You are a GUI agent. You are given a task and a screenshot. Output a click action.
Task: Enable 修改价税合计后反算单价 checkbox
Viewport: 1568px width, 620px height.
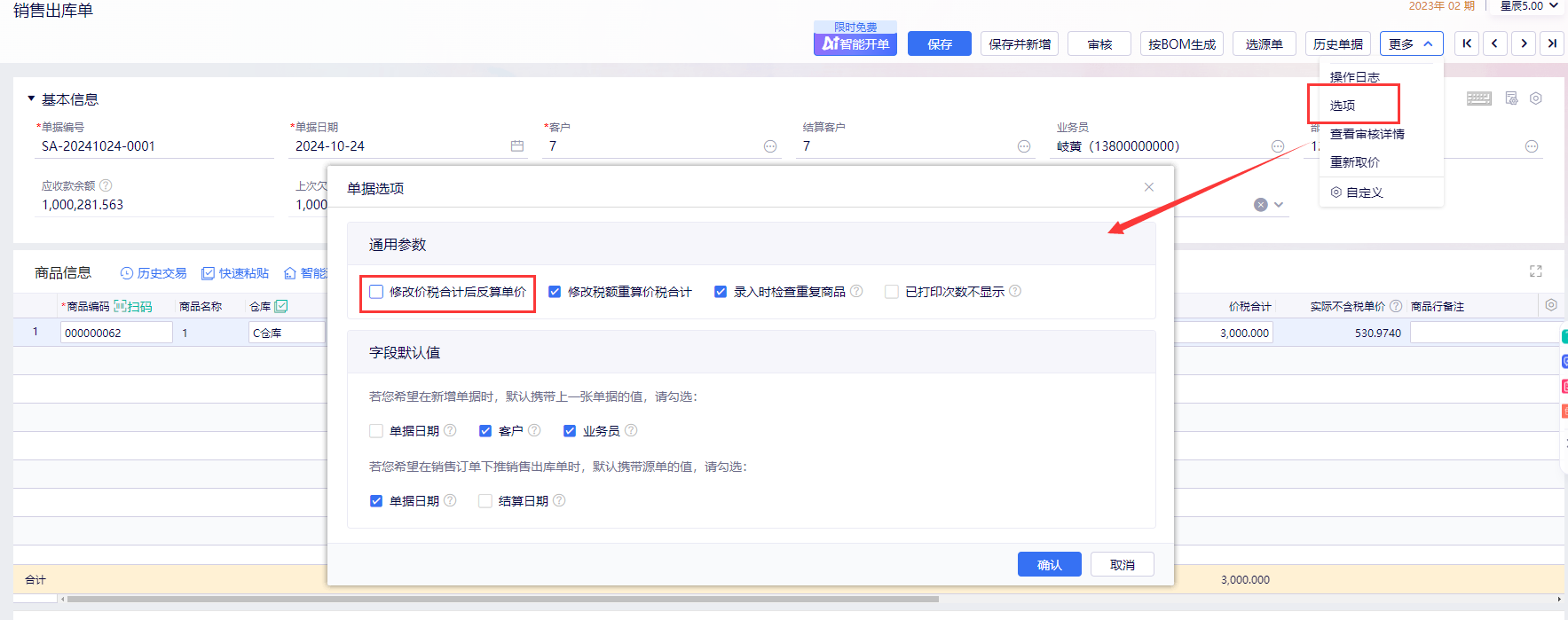376,292
